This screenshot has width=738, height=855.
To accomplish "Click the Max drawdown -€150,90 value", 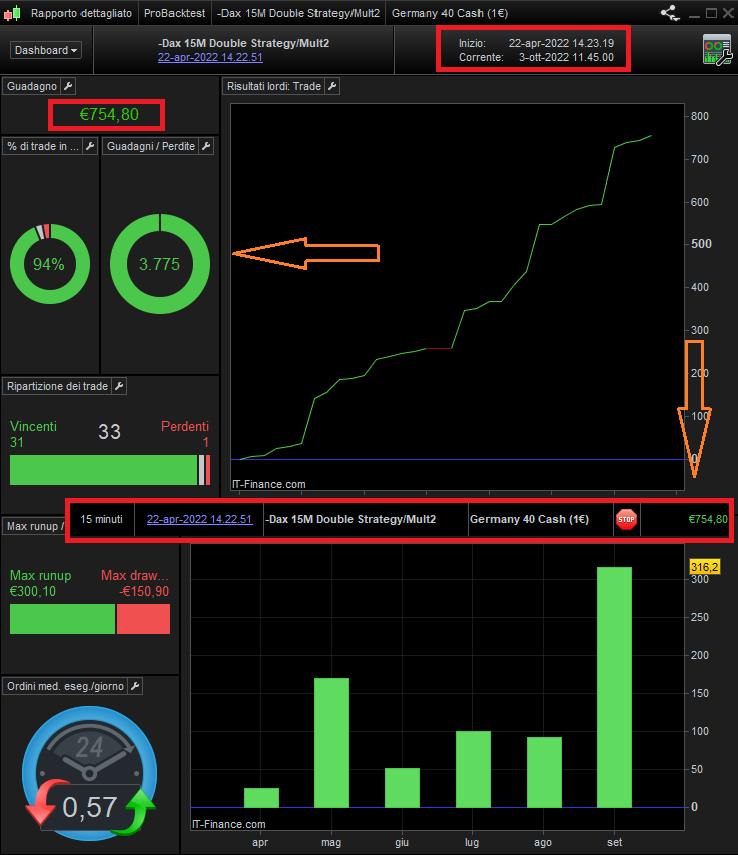I will (x=144, y=591).
